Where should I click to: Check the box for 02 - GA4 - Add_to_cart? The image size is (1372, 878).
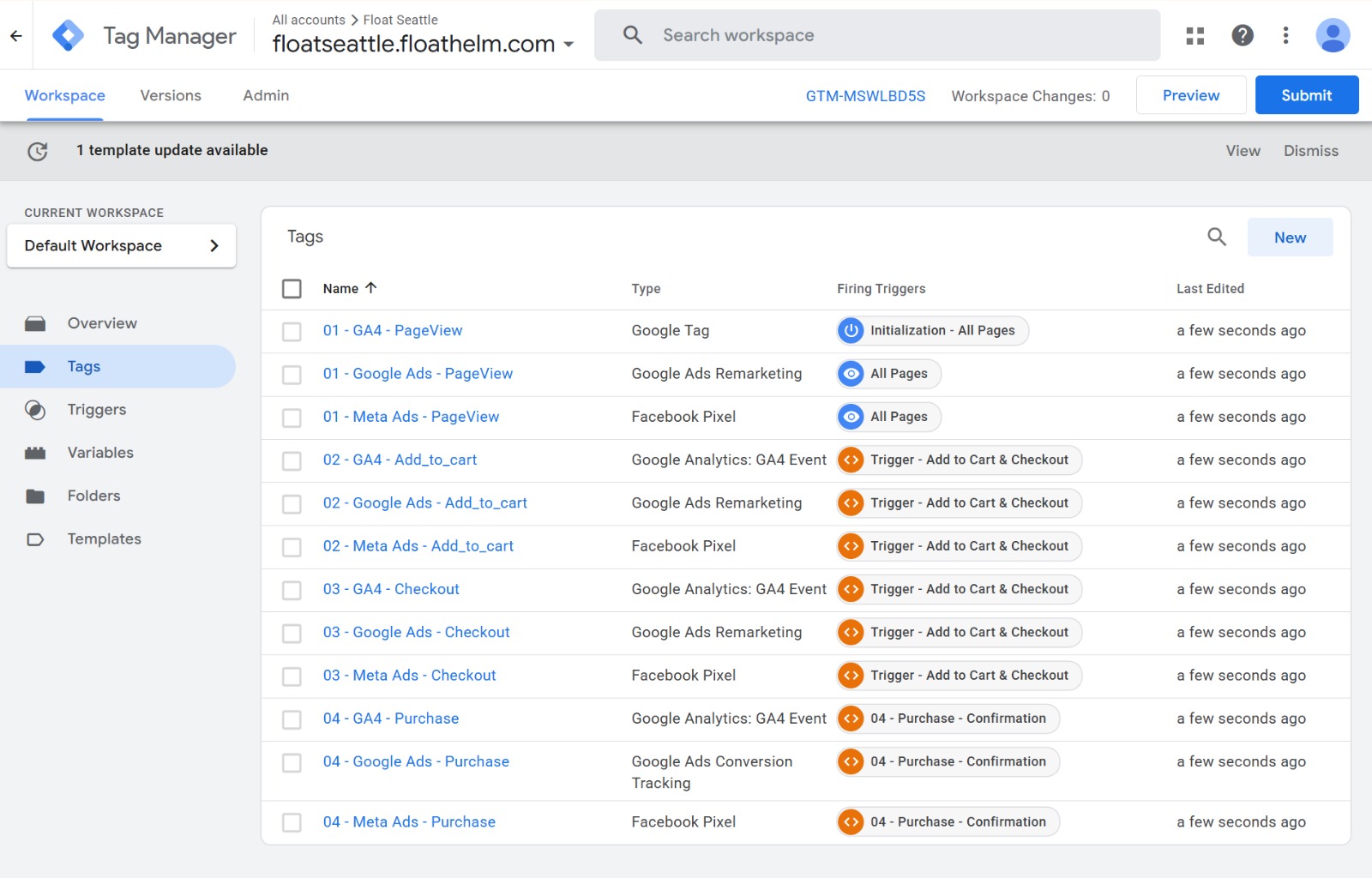(x=292, y=460)
